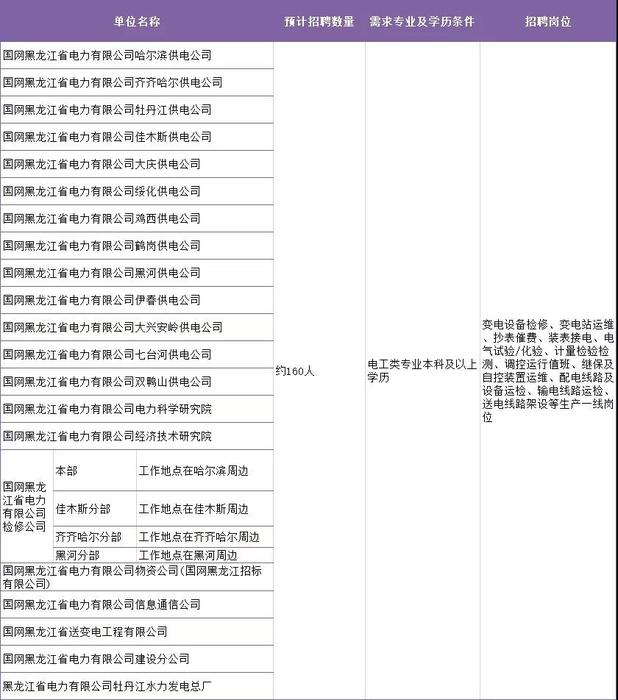Select the 绥化供电公司 row
Viewport: 618px width, 700px height.
coord(137,192)
